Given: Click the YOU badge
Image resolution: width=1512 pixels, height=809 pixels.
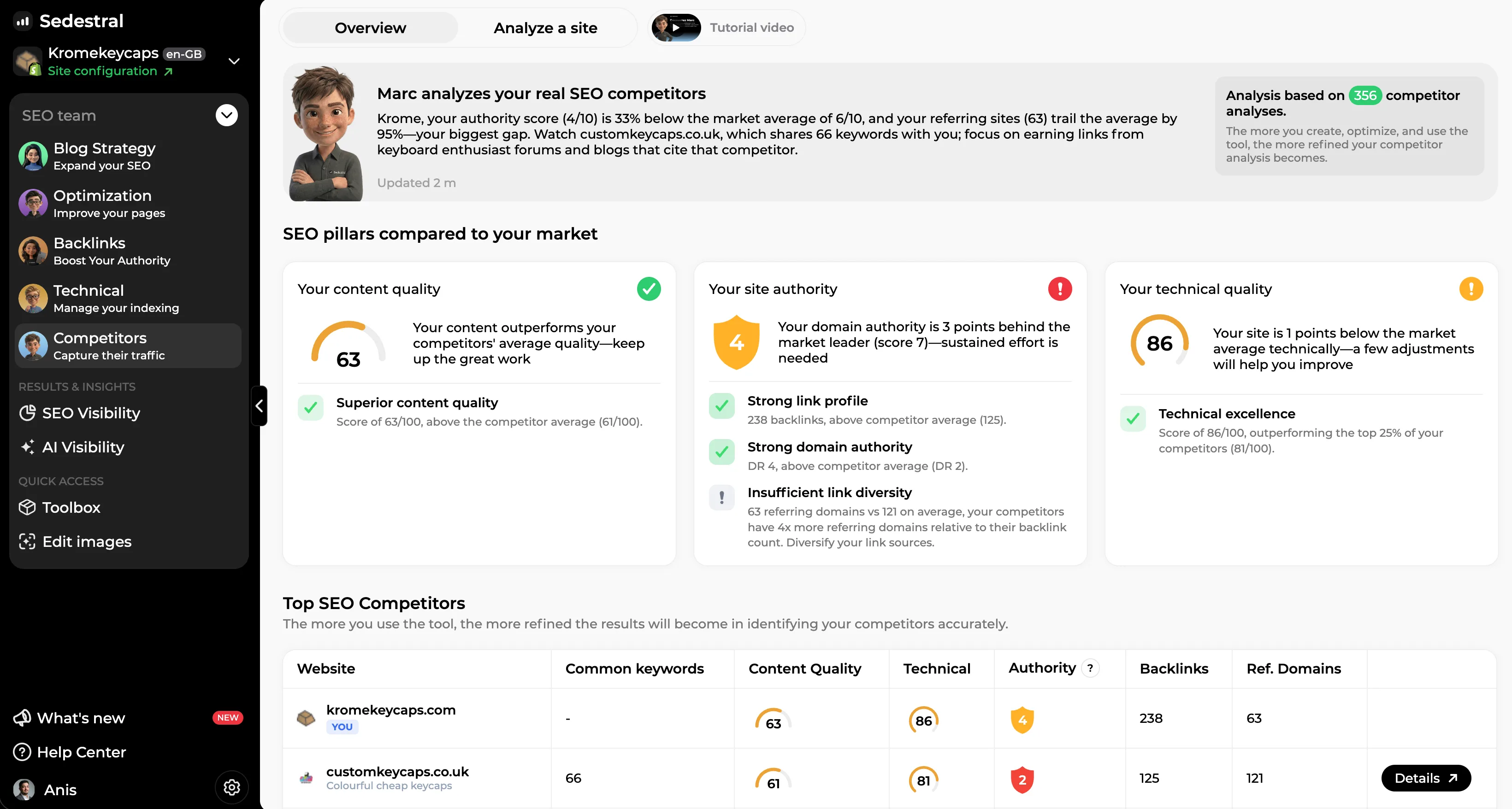Looking at the screenshot, I should click(342, 727).
